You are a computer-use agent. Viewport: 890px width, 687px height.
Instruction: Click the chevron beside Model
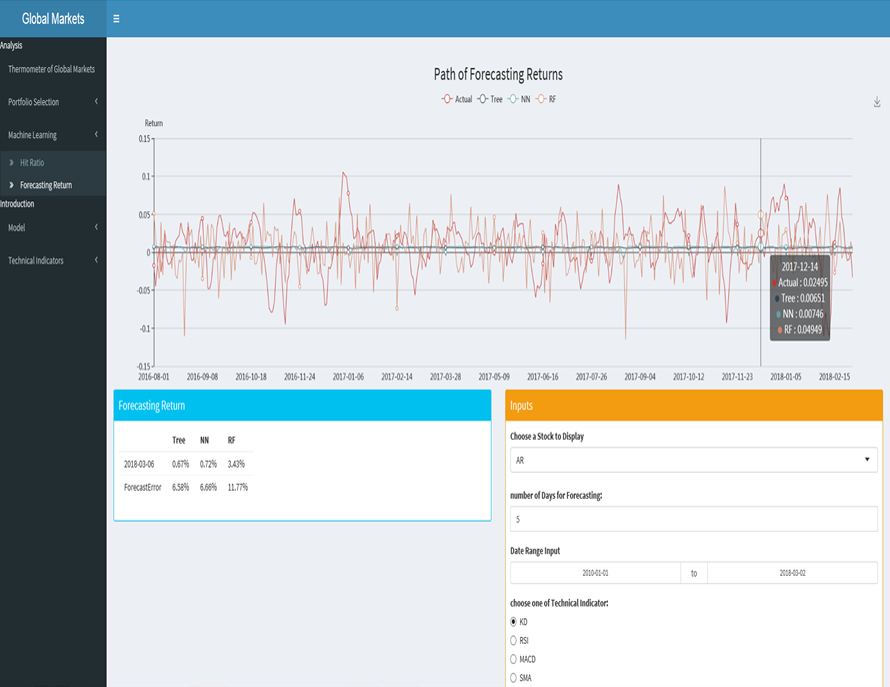click(96, 227)
